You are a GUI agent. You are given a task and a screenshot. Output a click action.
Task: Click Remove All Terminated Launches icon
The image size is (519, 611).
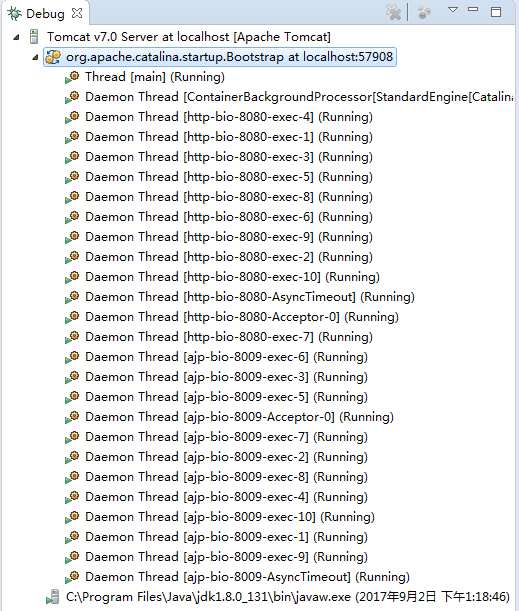(393, 12)
